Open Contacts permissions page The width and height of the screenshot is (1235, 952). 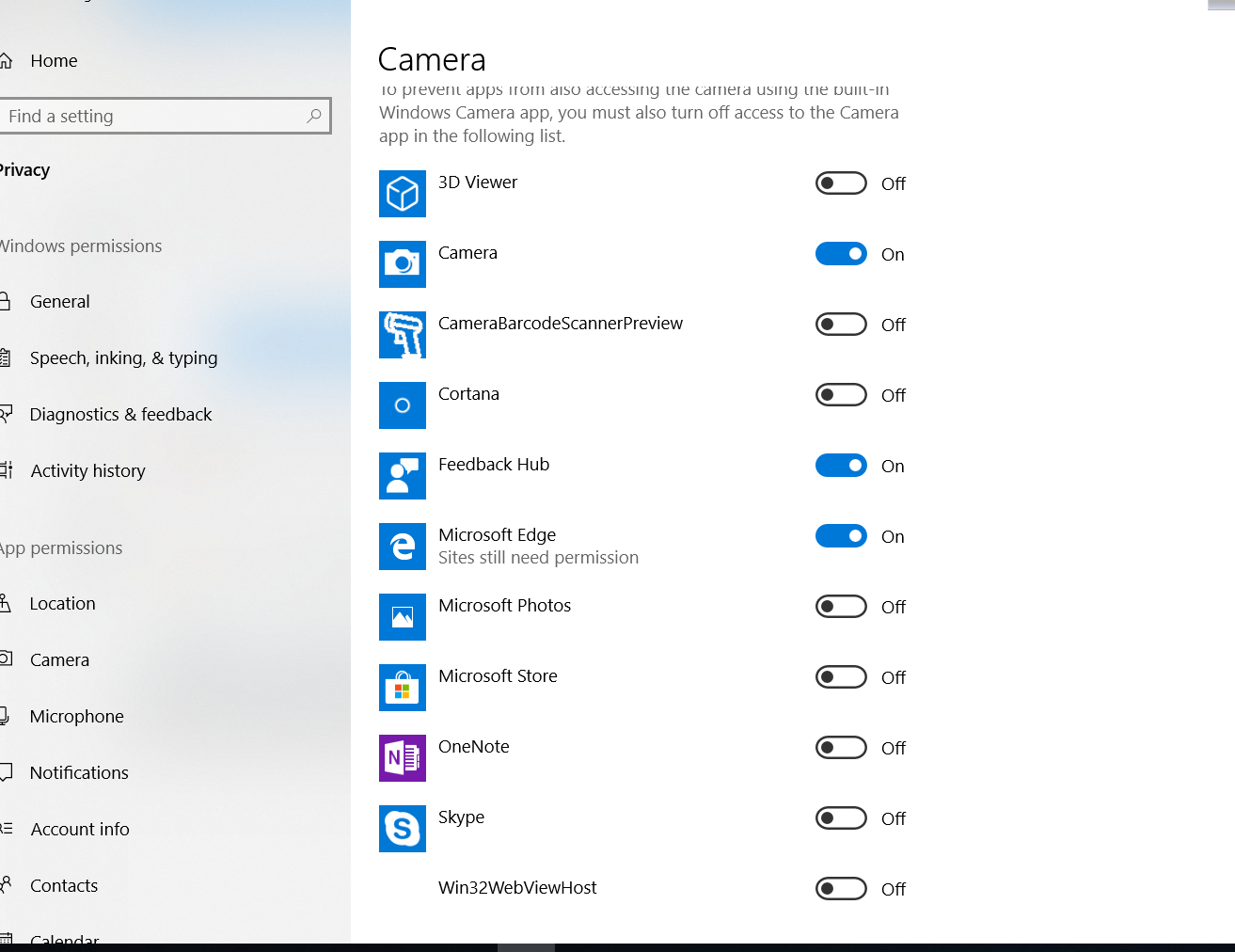(x=64, y=886)
